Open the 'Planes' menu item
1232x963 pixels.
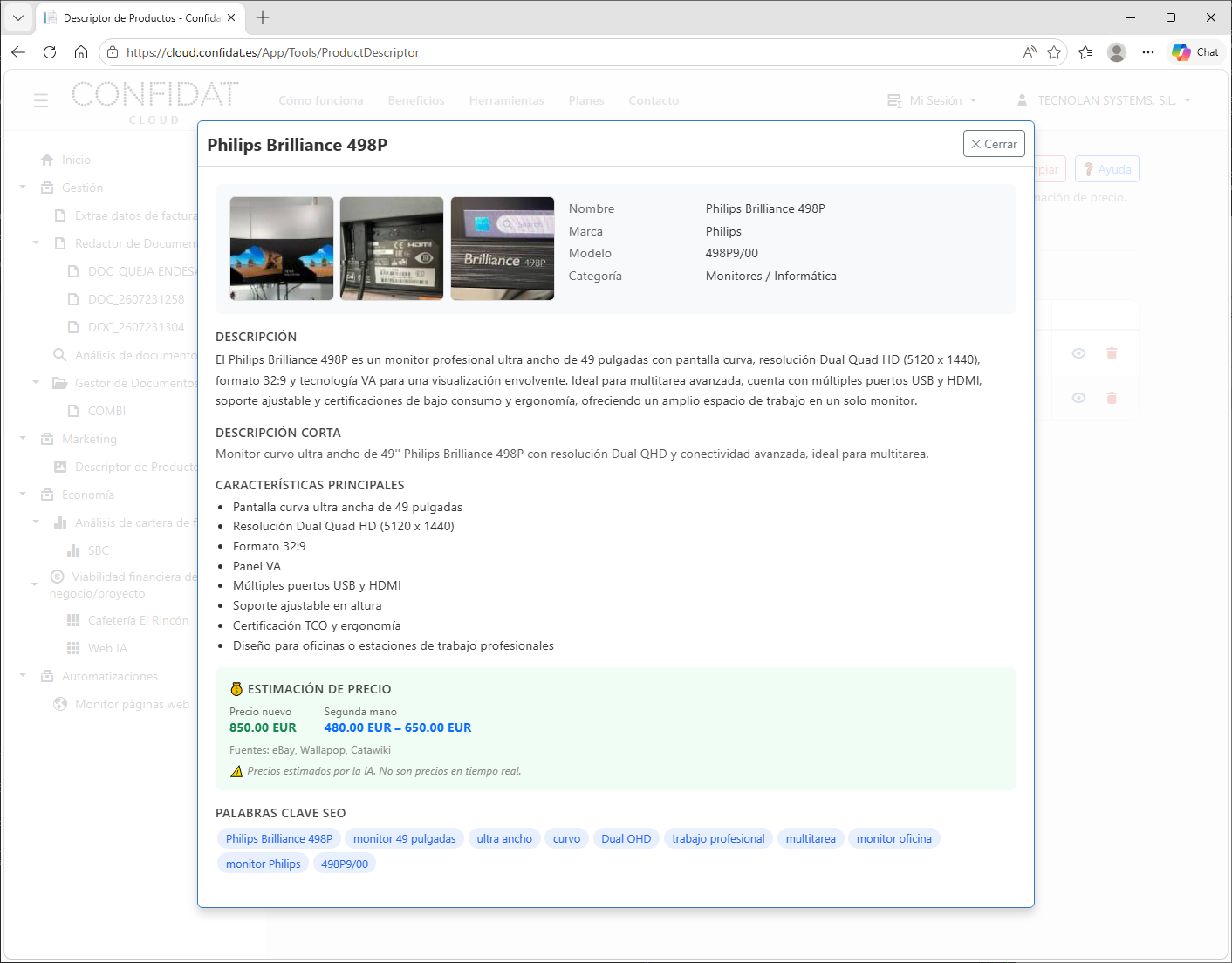(x=586, y=100)
